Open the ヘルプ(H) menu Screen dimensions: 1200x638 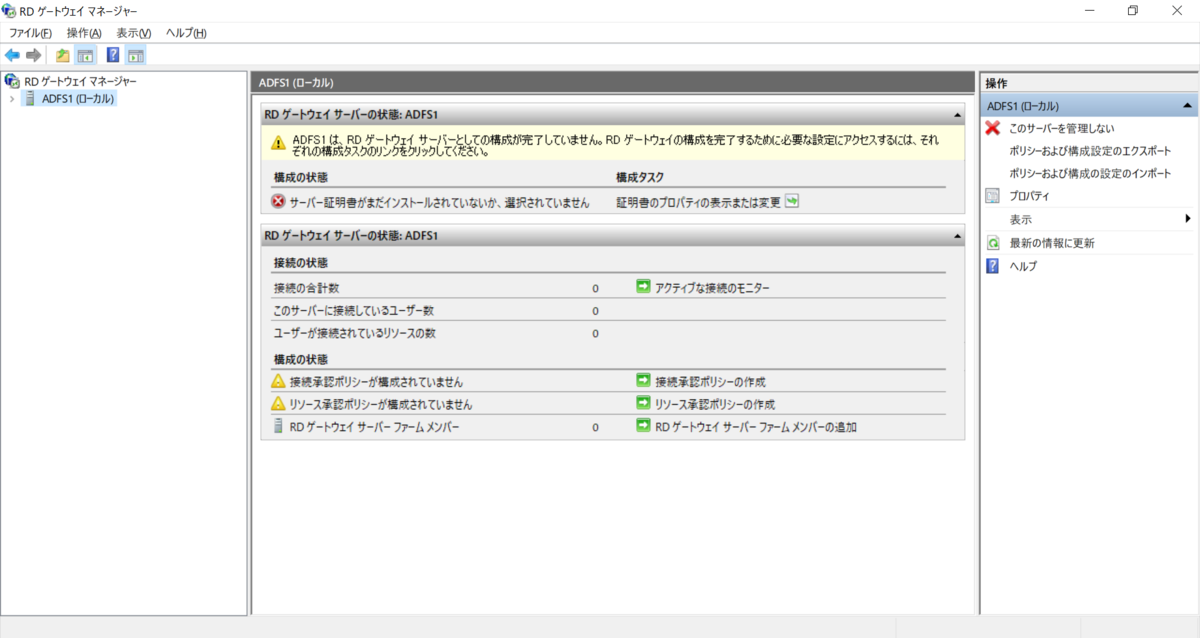pyautogui.click(x=186, y=33)
